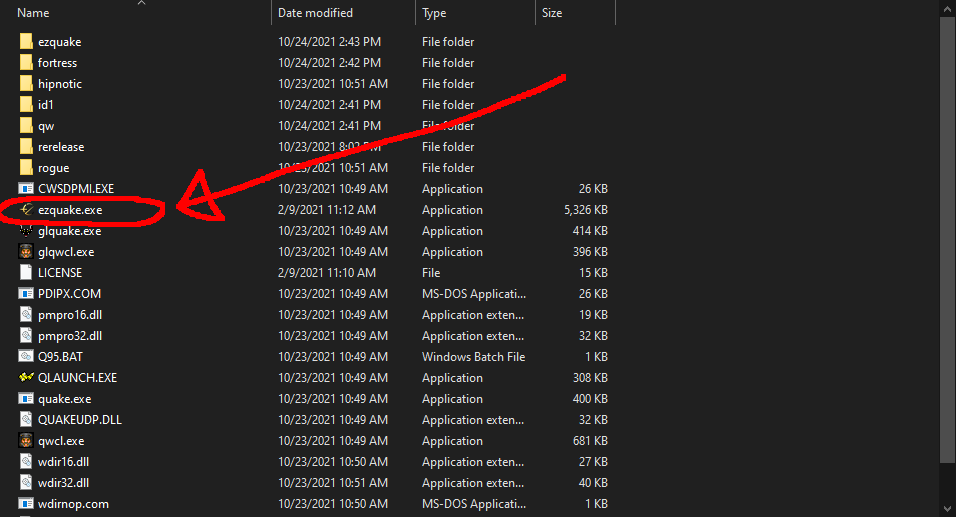The image size is (956, 517).
Task: Sort by the Date modified column
Action: [315, 13]
